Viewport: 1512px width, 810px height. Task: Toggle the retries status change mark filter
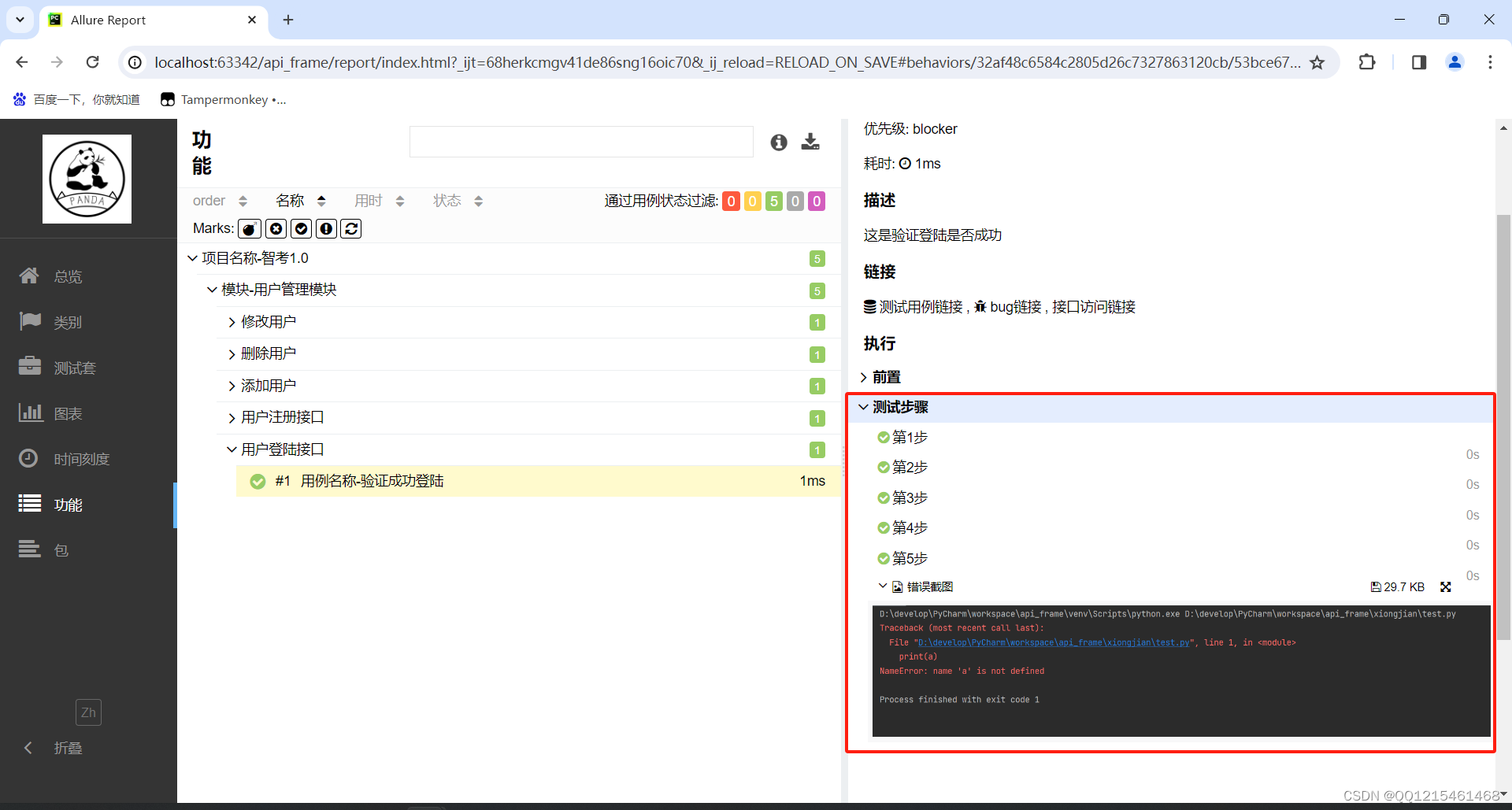(x=351, y=228)
